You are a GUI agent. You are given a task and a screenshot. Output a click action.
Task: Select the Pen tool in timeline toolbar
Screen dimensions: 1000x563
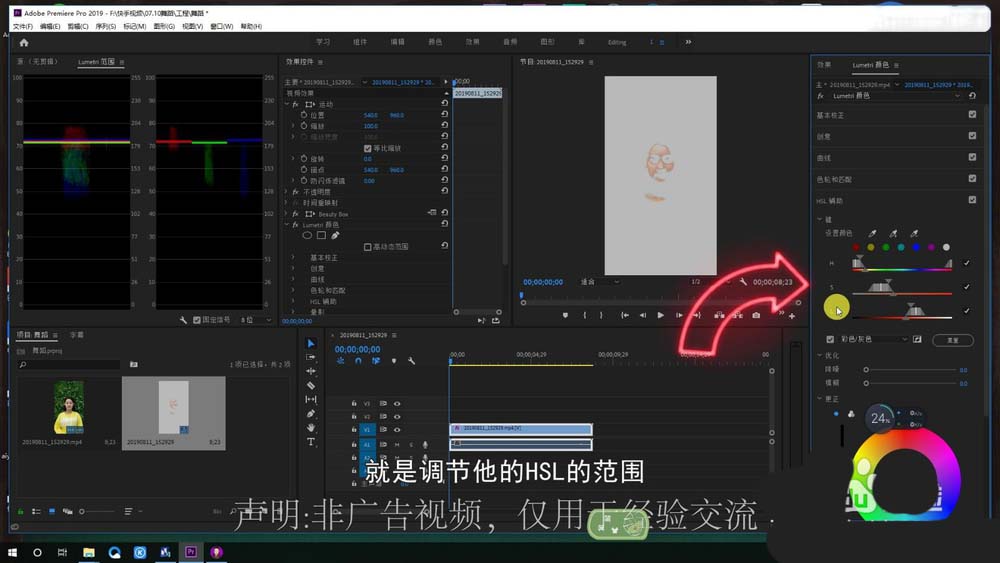click(x=311, y=413)
